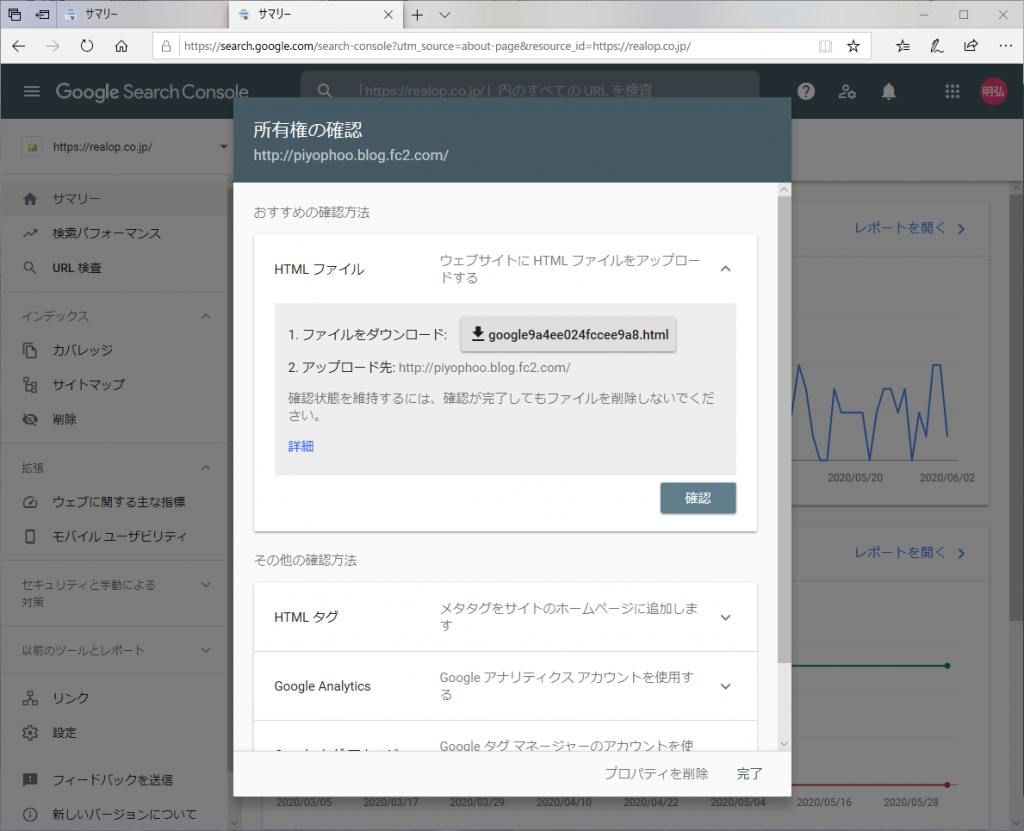This screenshot has width=1024, height=831.
Task: Open モバイル ユーザビリティ in sidebar
Action: 115,536
